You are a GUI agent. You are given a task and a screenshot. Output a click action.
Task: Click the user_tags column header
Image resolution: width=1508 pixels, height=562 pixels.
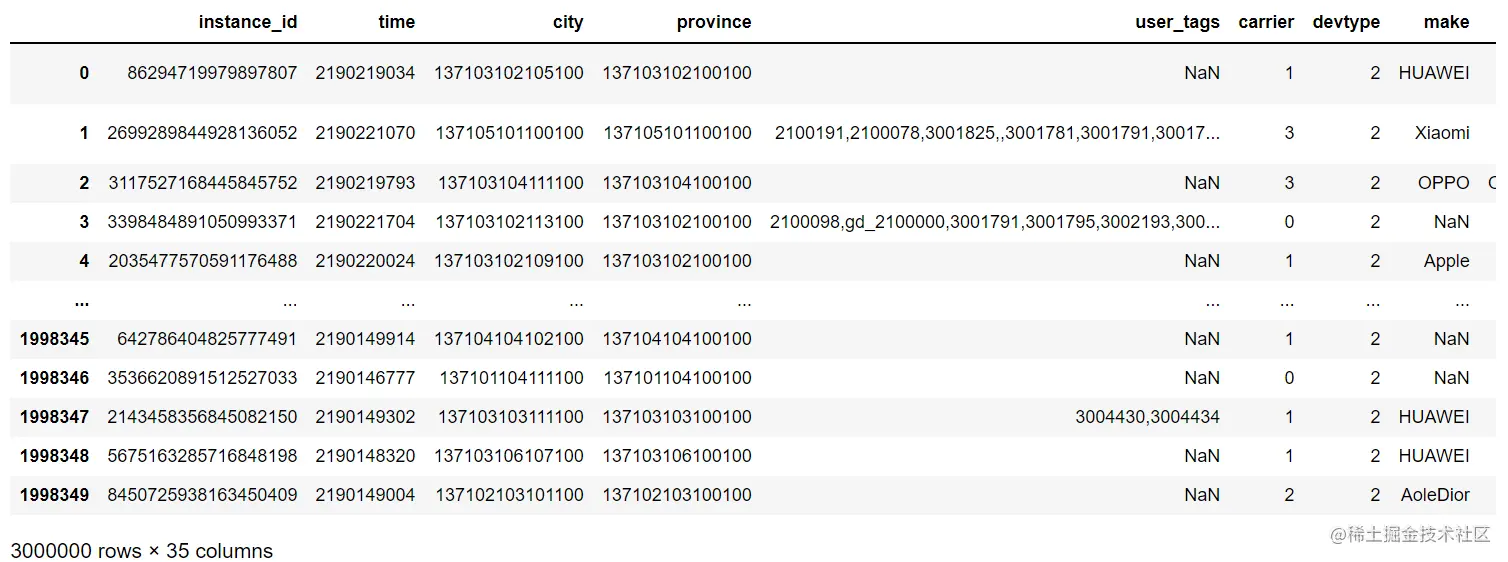[1177, 22]
